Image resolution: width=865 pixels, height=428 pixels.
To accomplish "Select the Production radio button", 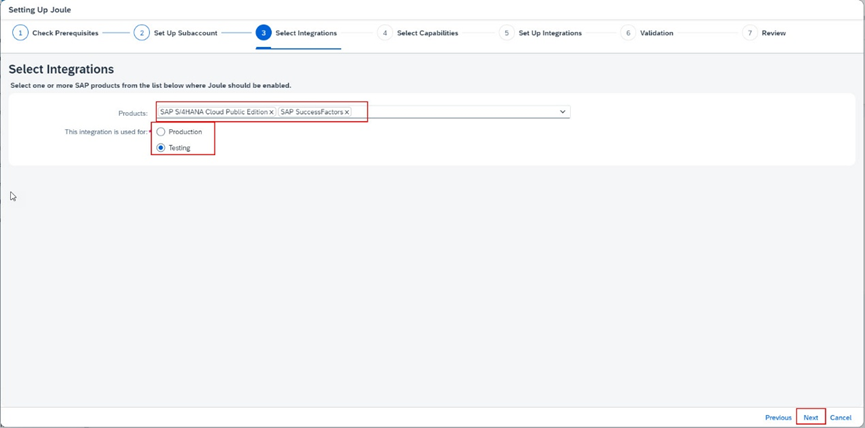I will point(161,132).
